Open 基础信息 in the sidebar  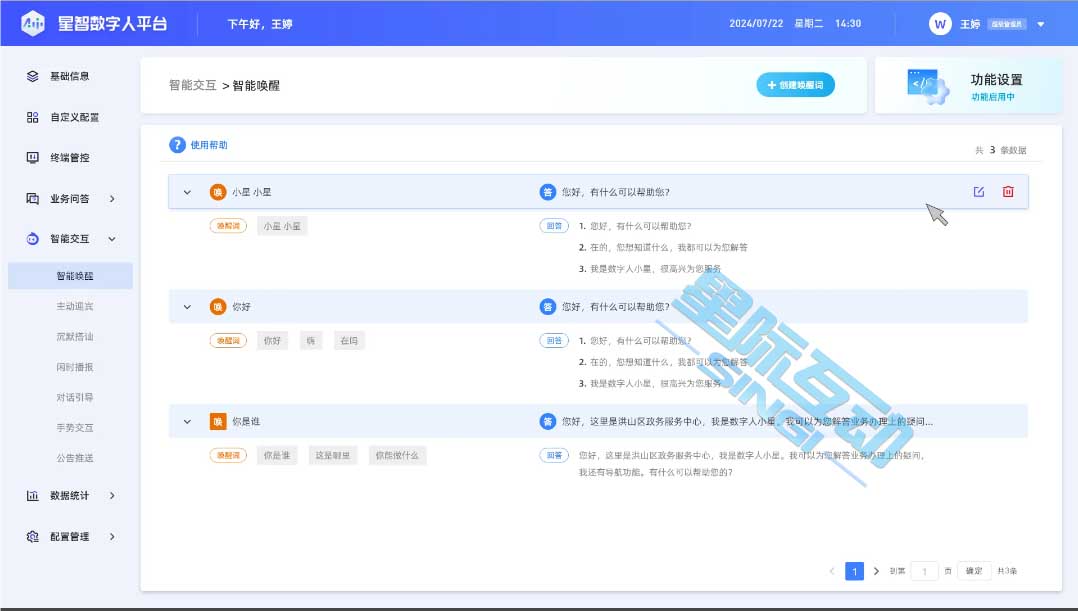coord(75,76)
